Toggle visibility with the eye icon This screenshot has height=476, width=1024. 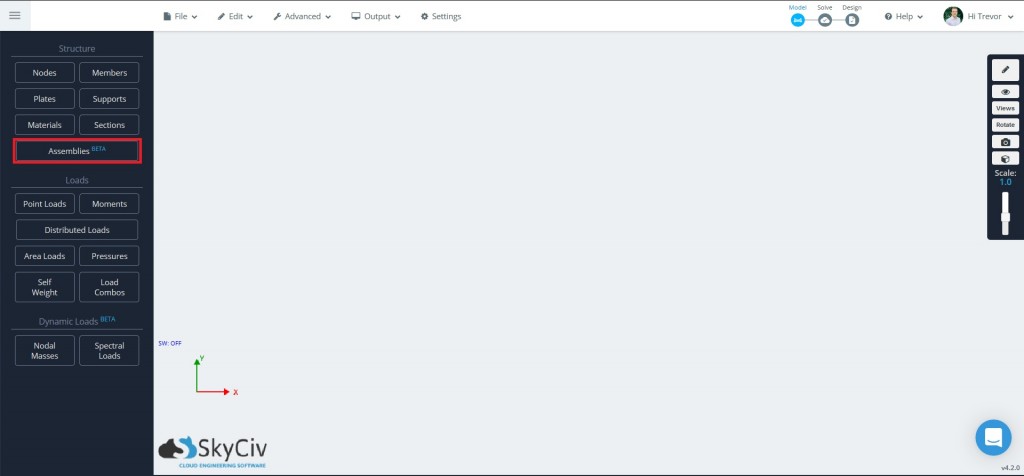pos(1005,92)
